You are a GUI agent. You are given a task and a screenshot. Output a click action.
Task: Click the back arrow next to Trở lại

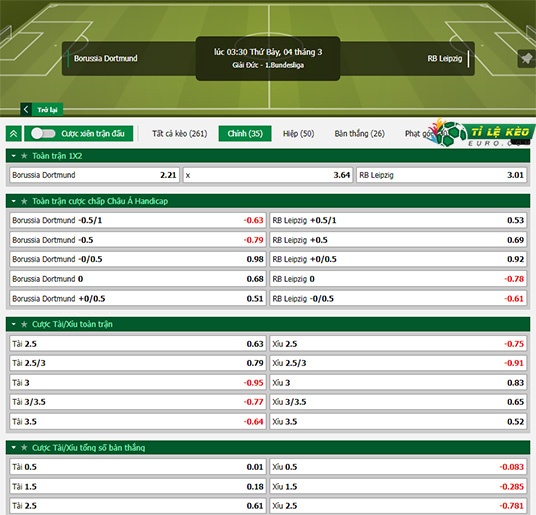(26, 109)
